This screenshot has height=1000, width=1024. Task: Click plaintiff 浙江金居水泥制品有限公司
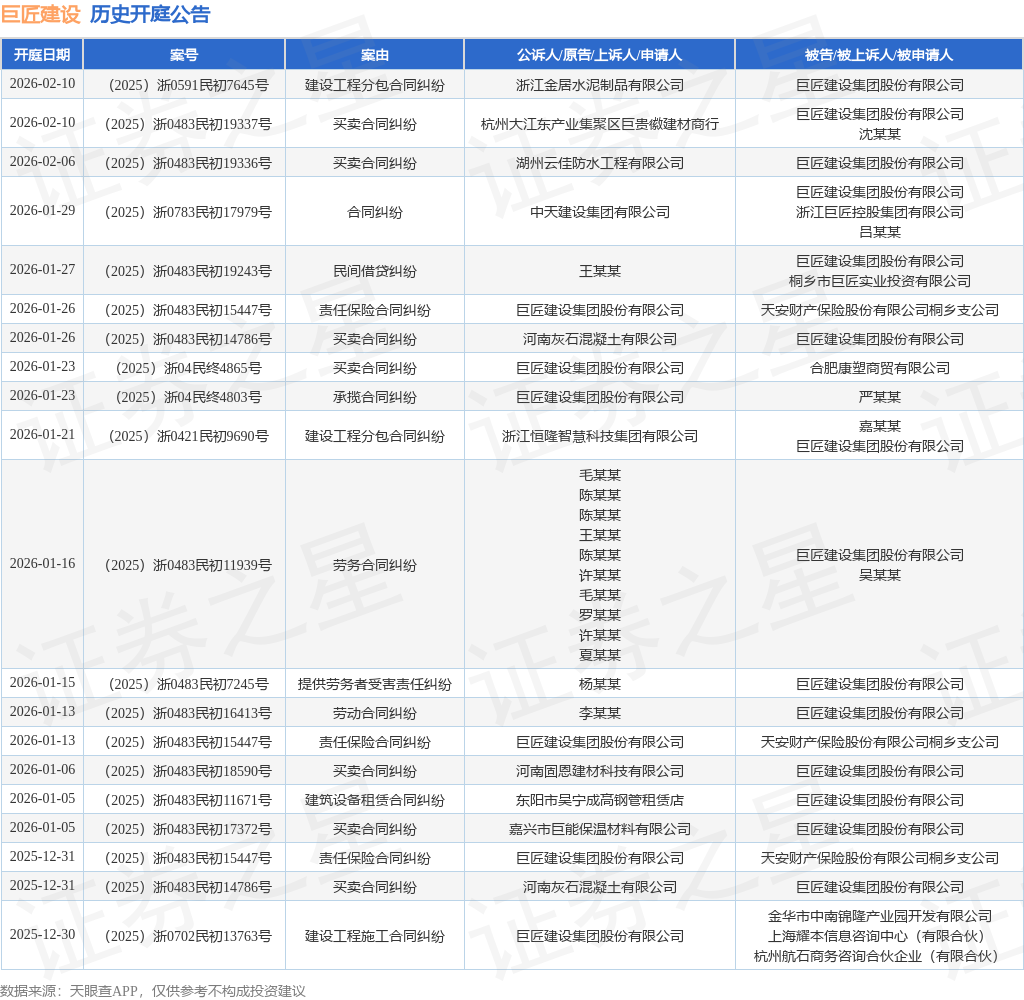(600, 85)
